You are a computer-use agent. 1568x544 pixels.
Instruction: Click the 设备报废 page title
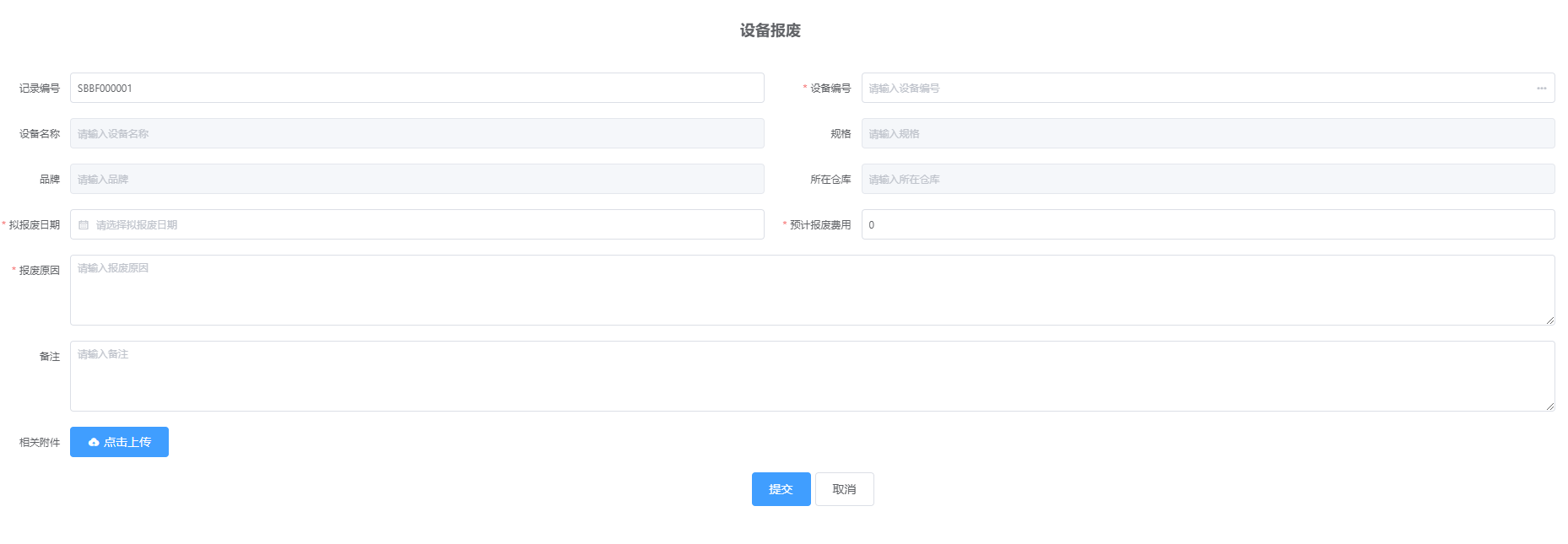click(770, 30)
